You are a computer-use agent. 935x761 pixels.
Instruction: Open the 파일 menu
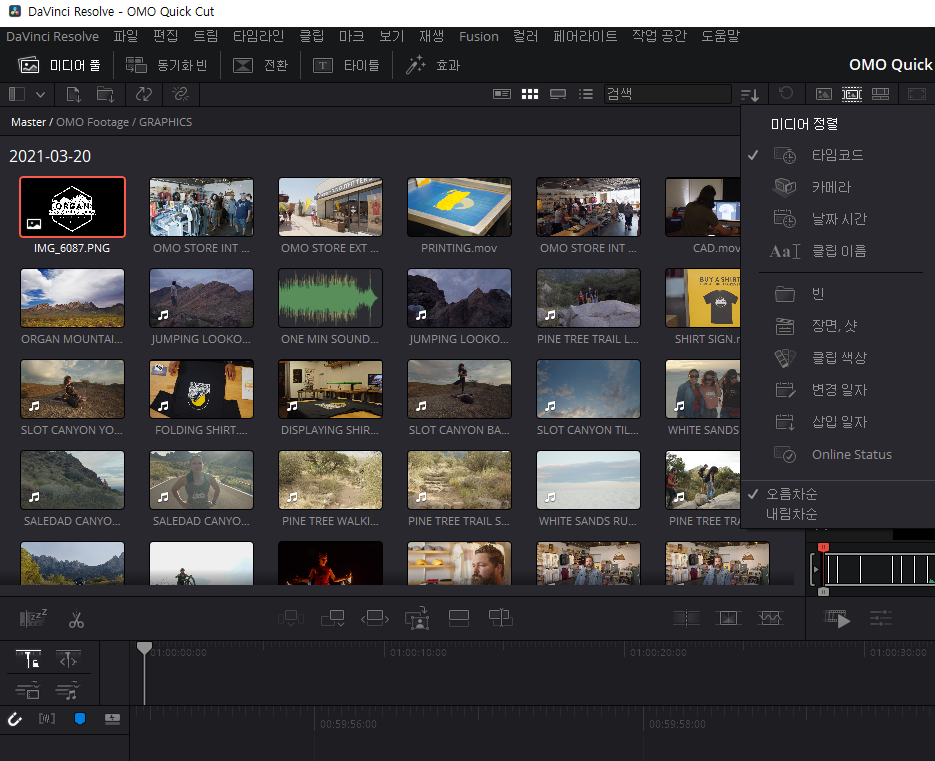(126, 36)
